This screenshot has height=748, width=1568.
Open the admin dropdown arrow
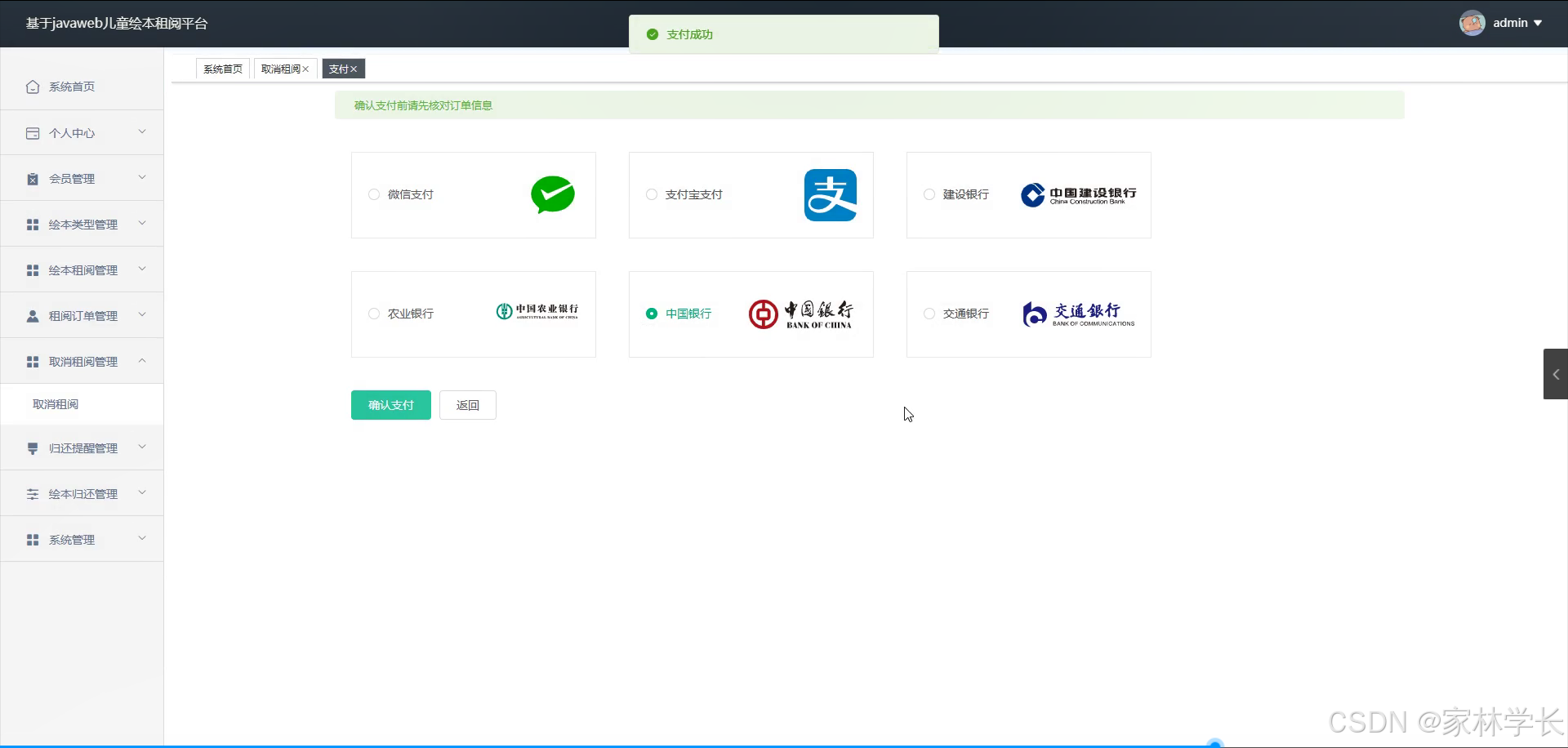point(1538,23)
